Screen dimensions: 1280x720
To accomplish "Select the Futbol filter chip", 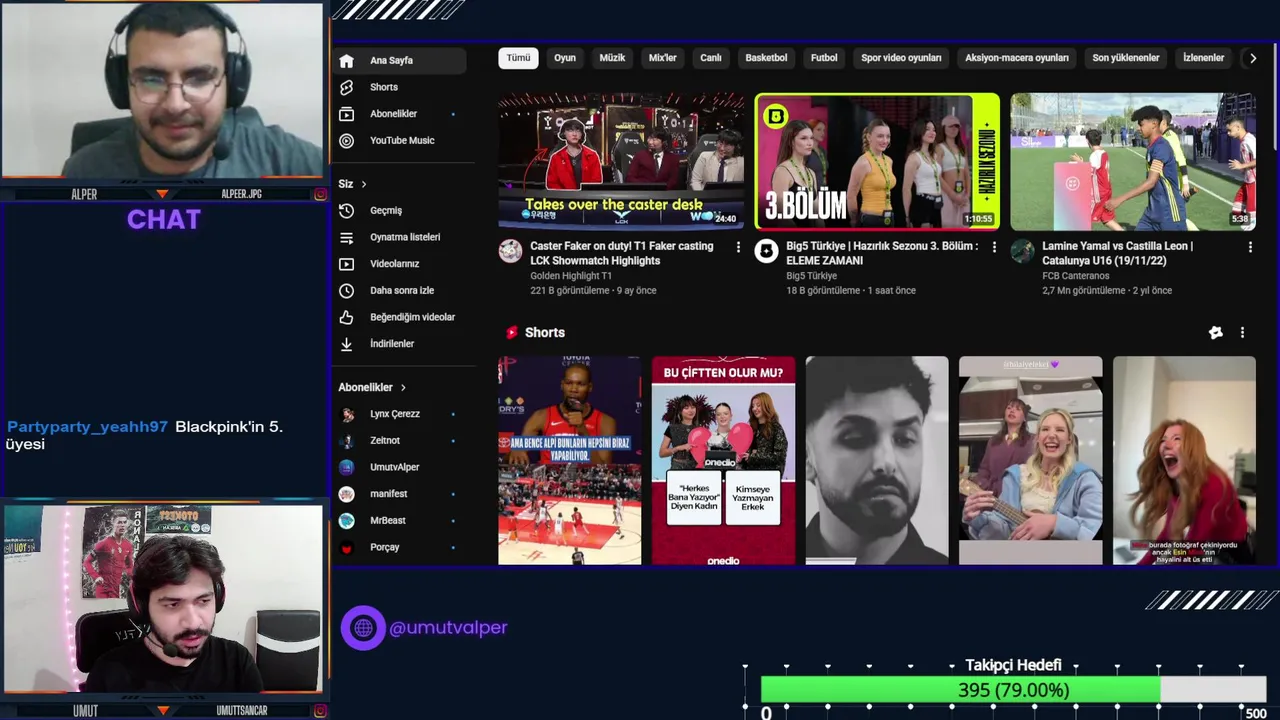I will (824, 58).
